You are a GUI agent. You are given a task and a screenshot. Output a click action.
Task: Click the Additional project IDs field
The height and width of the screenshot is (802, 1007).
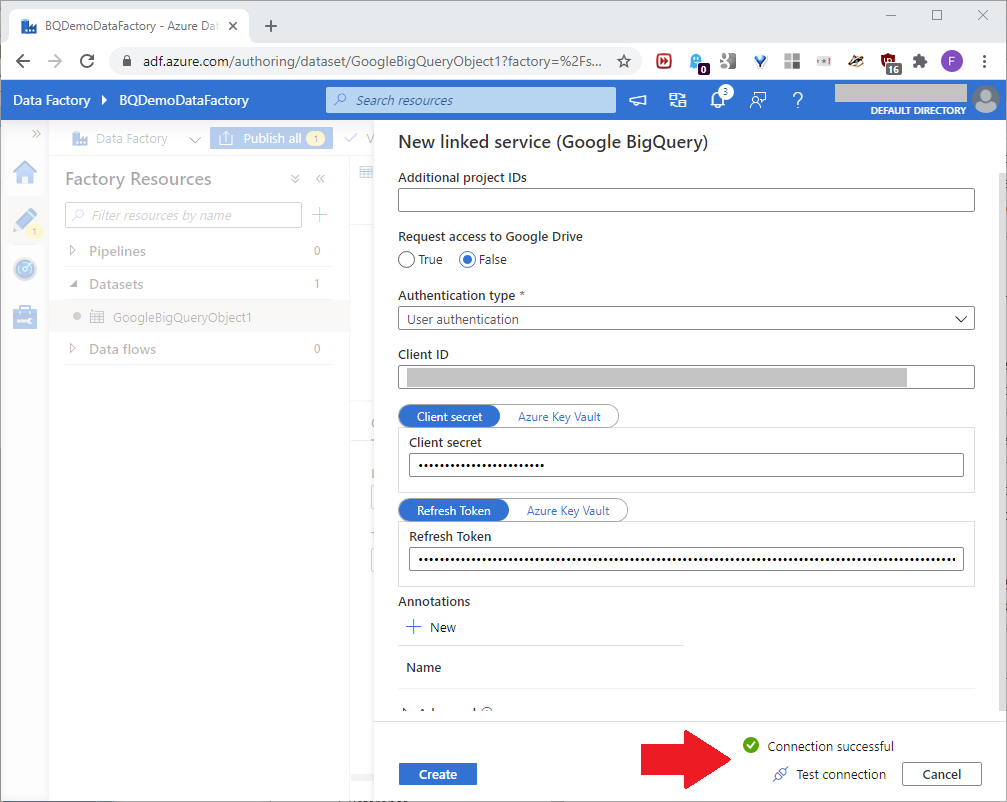686,200
